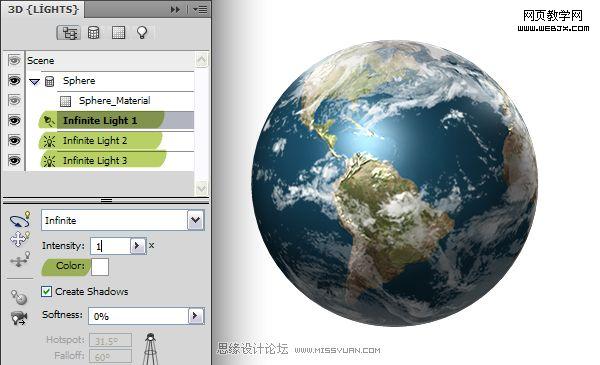Image resolution: width=600 pixels, height=365 pixels.
Task: Select the Infinite Light 2 row
Action: pos(110,140)
